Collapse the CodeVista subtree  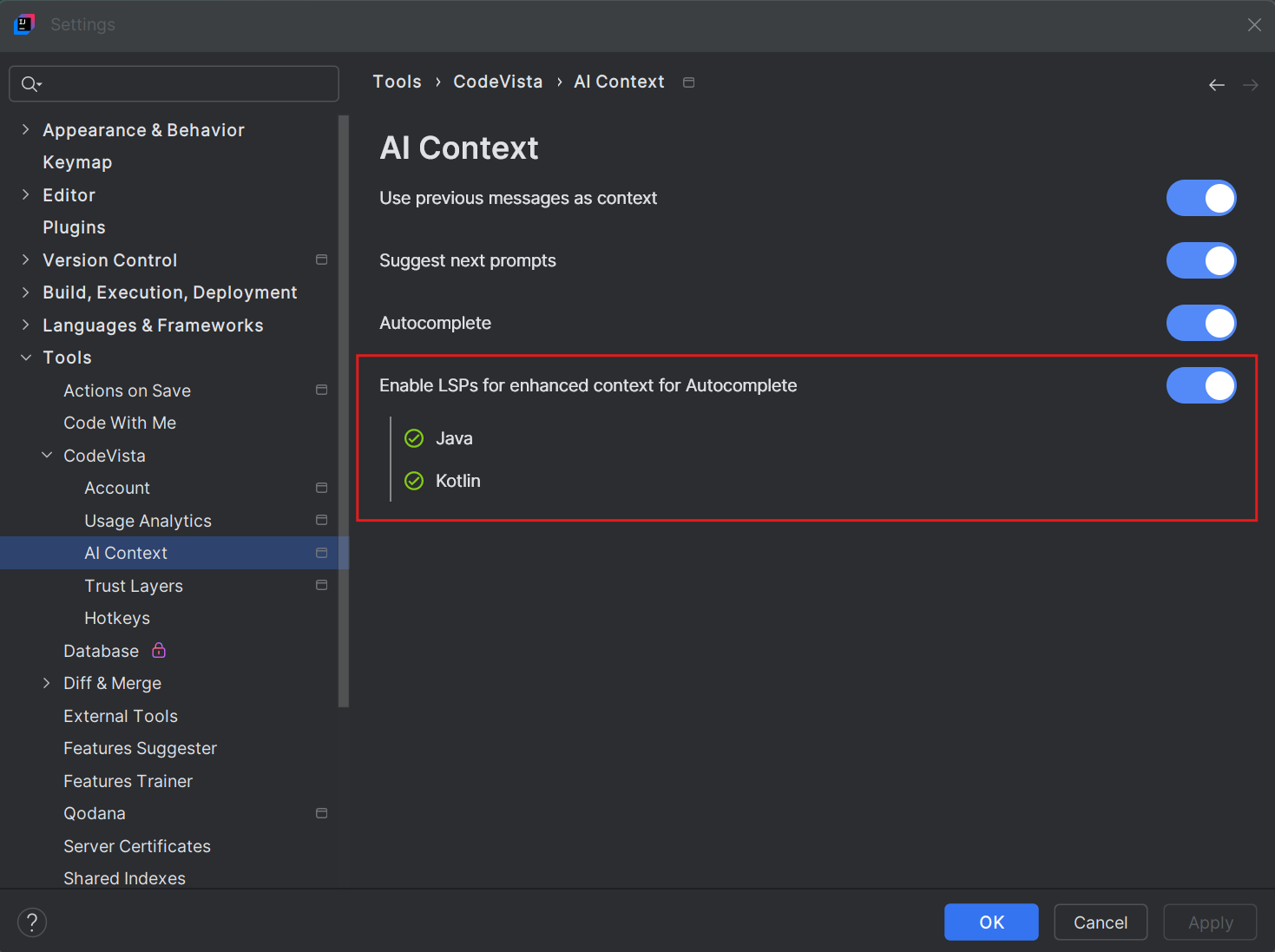(47, 455)
